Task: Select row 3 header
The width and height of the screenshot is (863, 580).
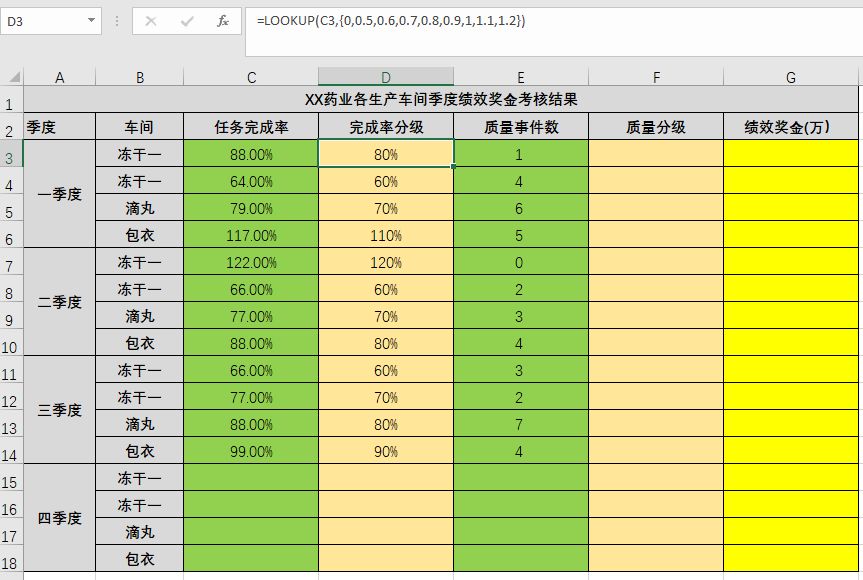Action: pos(10,157)
